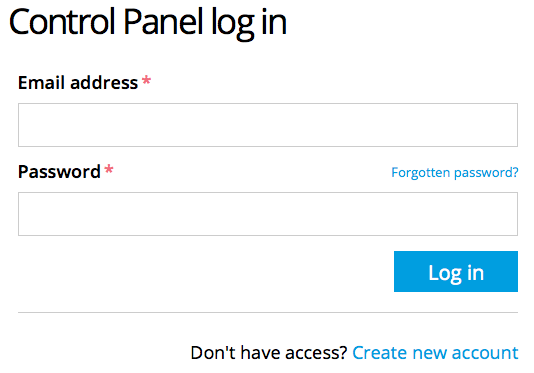Focus the Password input box
This screenshot has width=534, height=373.
268,214
